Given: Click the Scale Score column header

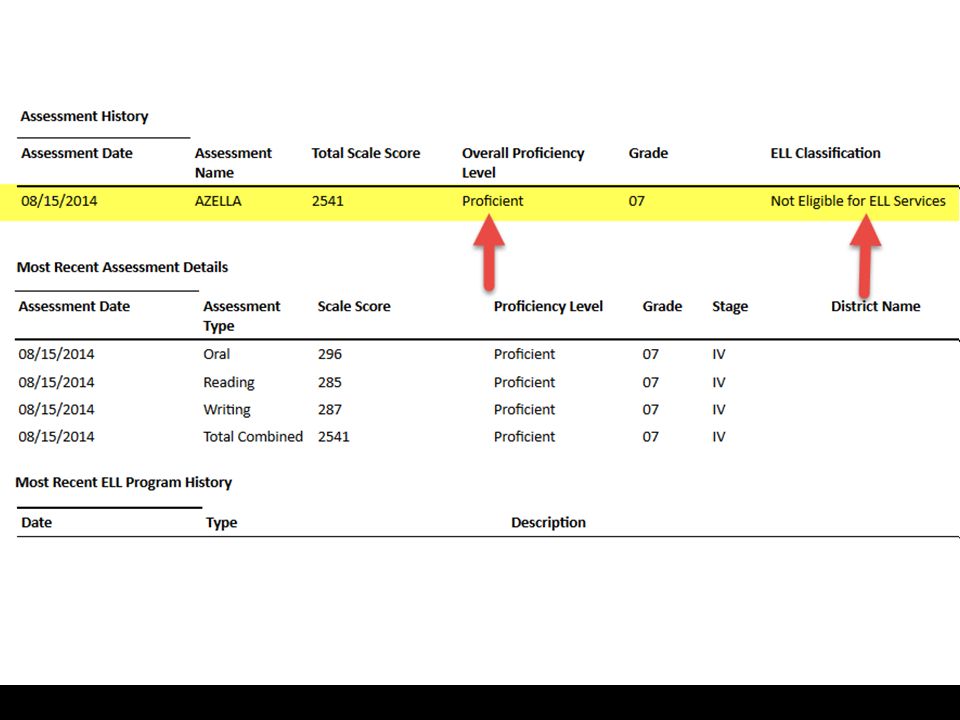Looking at the screenshot, I should [354, 306].
